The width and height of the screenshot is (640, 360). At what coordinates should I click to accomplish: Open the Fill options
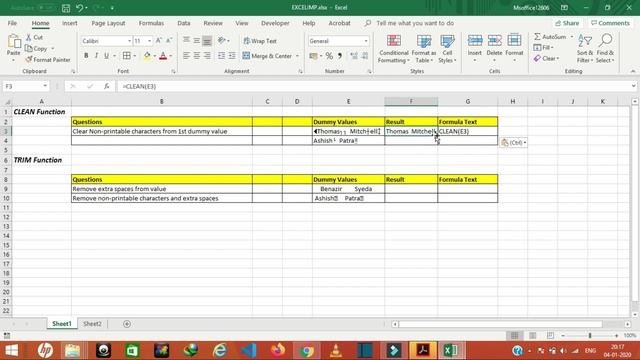pyautogui.click(x=544, y=48)
